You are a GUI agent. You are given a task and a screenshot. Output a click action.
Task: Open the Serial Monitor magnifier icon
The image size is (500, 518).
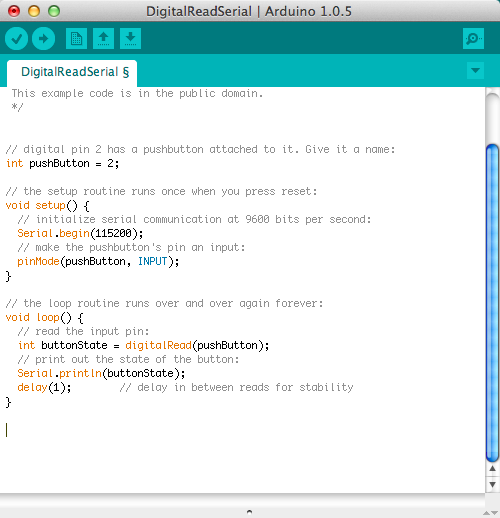point(473,39)
